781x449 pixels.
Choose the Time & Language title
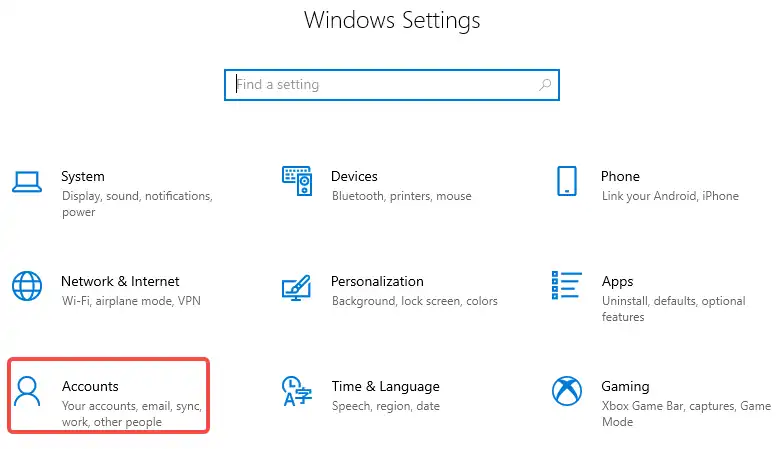pos(386,387)
